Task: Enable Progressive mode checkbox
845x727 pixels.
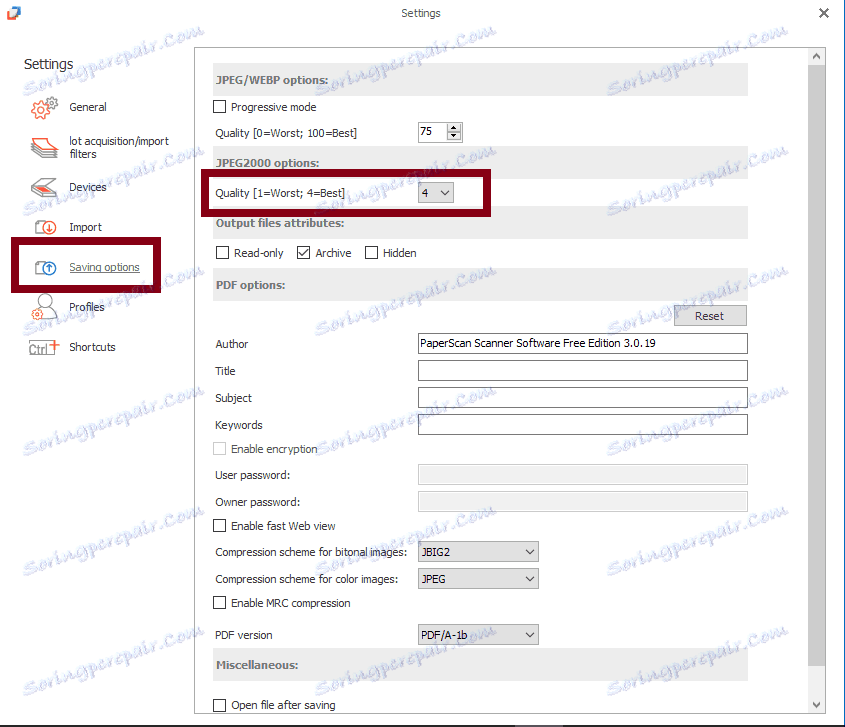Action: pyautogui.click(x=219, y=107)
